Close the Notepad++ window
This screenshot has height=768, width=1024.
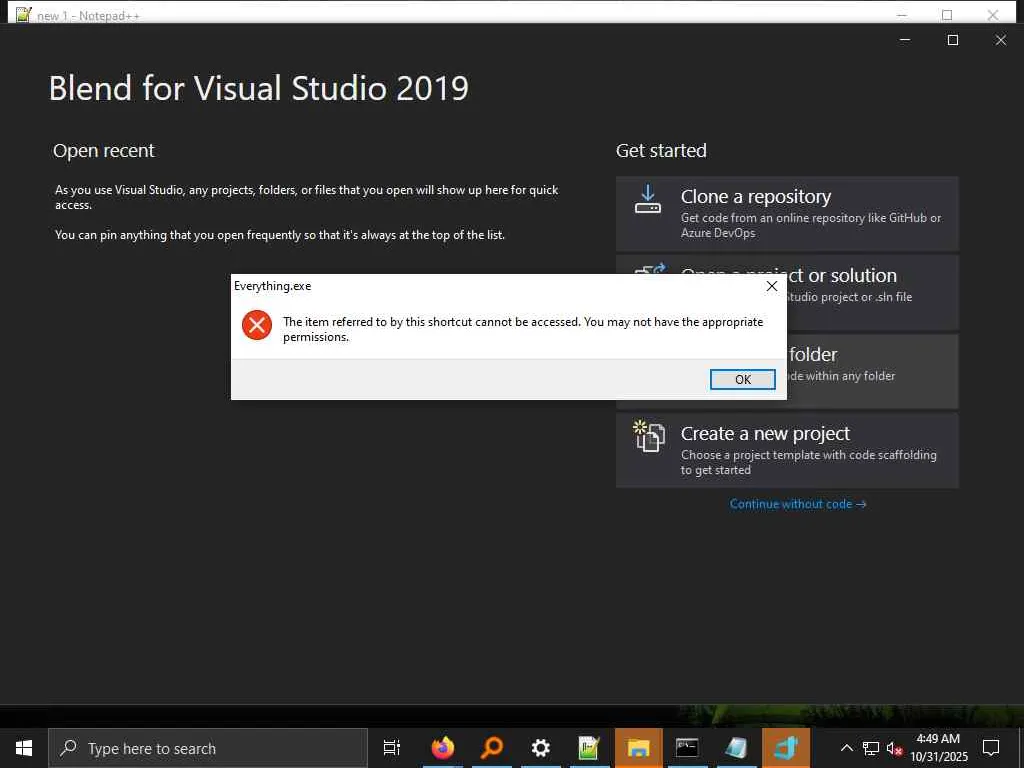(993, 15)
